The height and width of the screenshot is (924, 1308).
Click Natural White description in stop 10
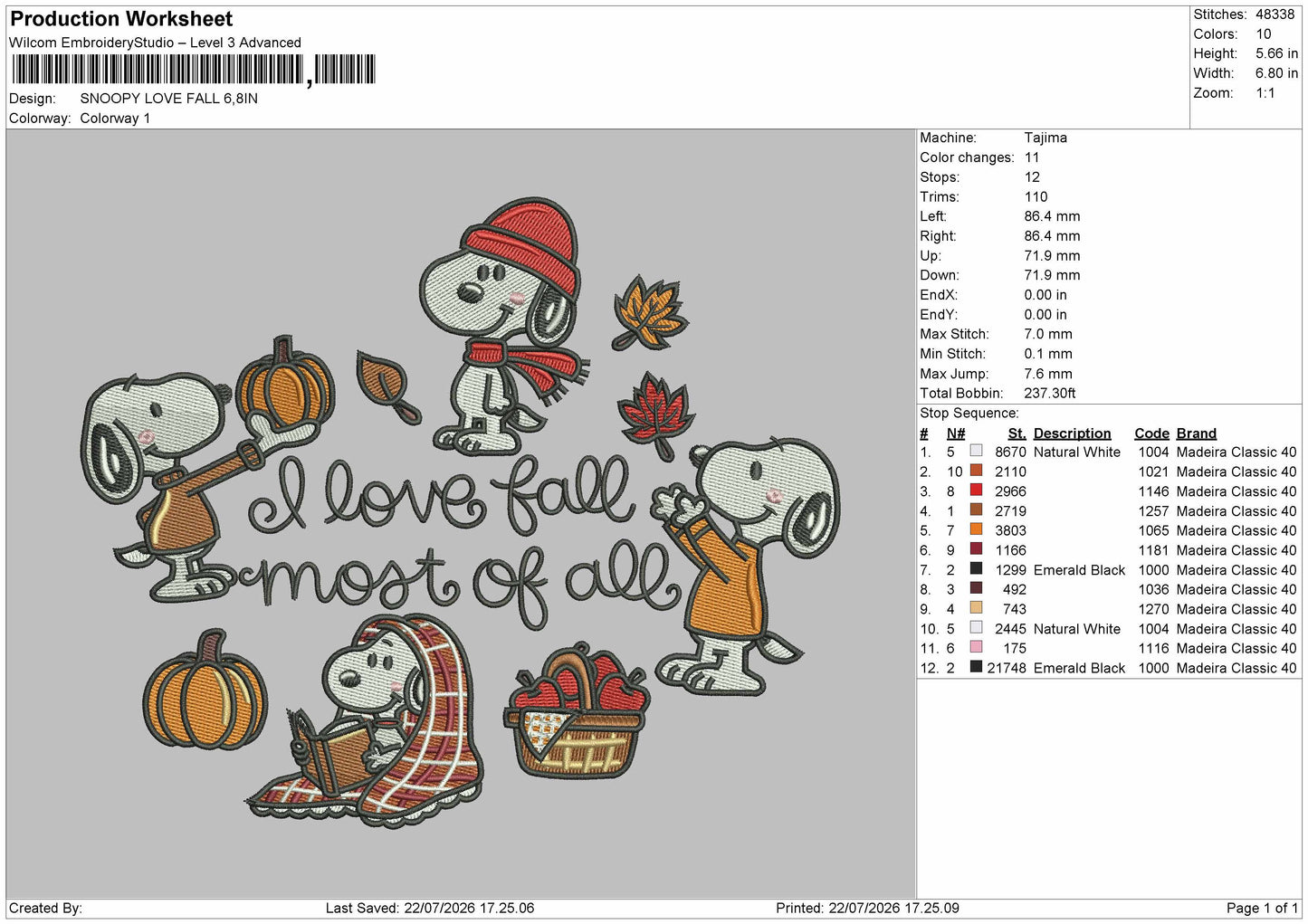pyautogui.click(x=1077, y=629)
